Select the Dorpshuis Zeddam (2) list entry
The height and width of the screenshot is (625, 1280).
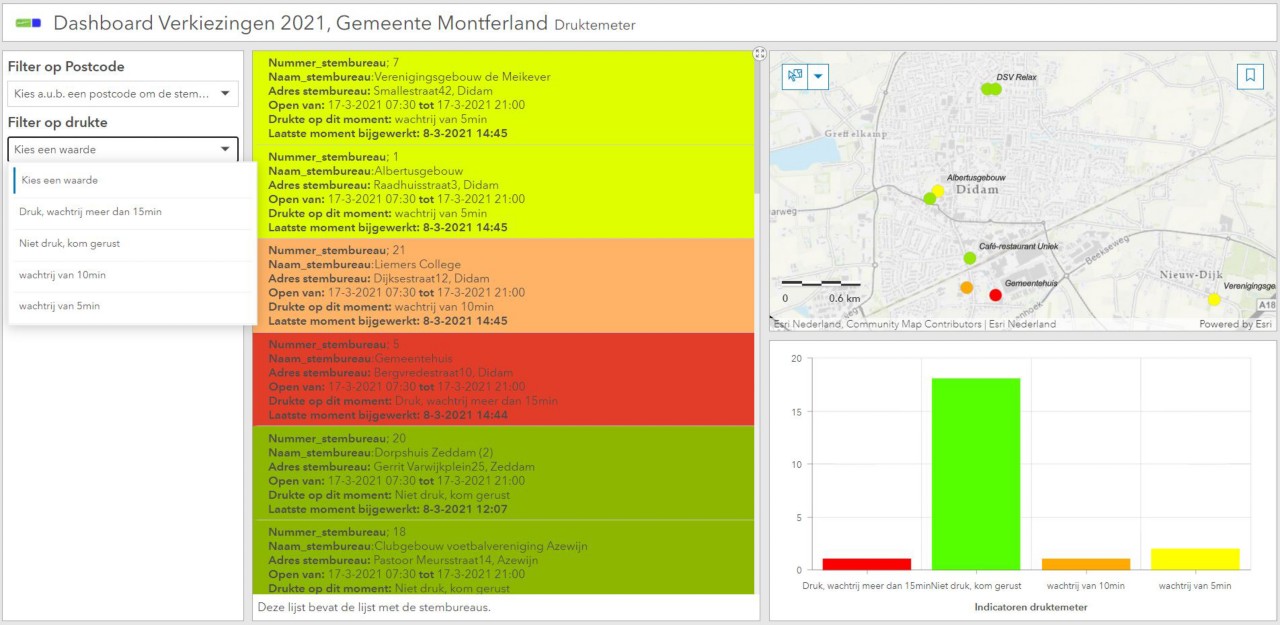click(x=504, y=473)
